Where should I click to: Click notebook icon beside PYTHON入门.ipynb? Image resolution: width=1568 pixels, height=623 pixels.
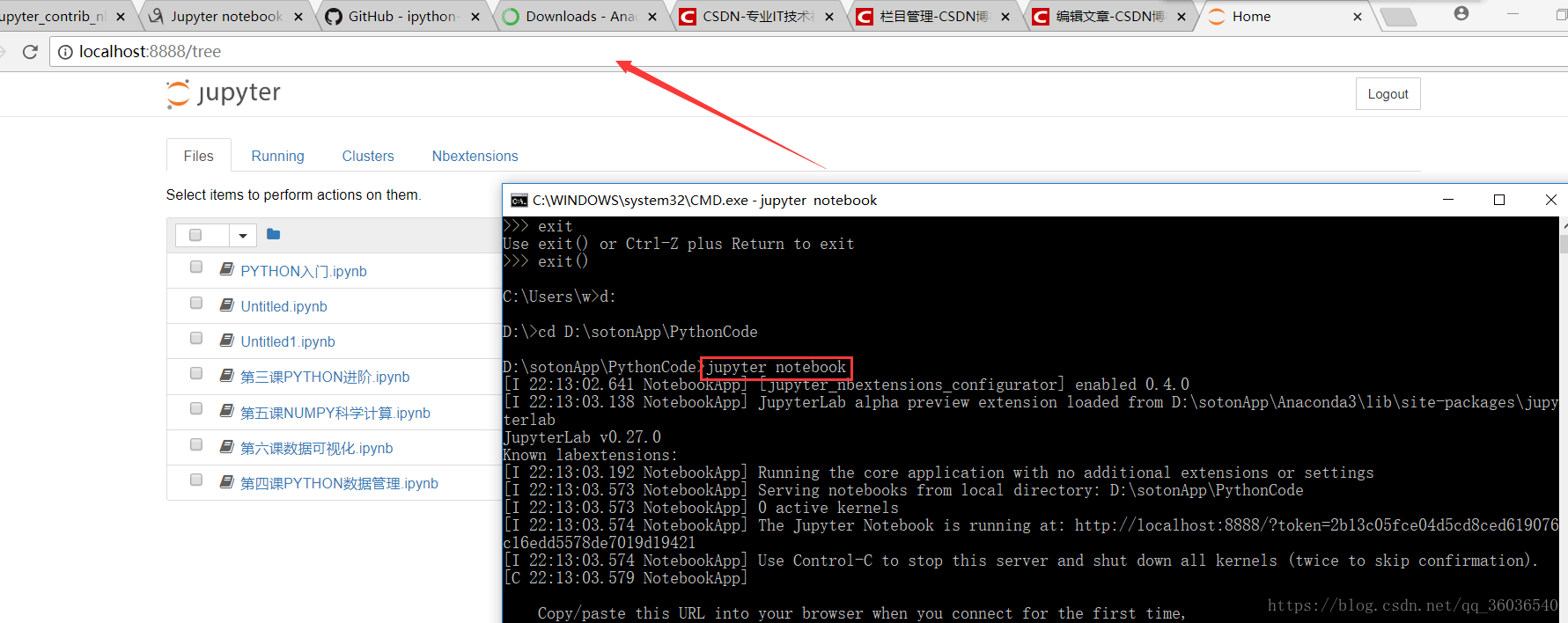226,268
